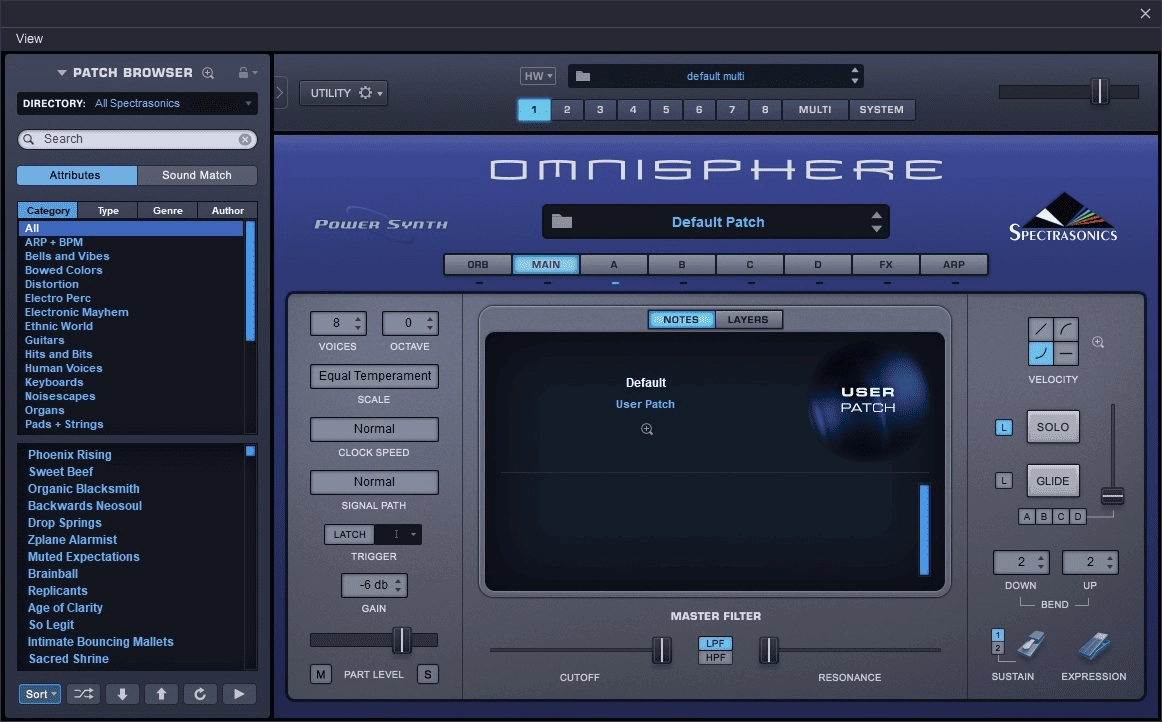Open the SYSTEM page
The height and width of the screenshot is (722, 1162).
click(882, 110)
